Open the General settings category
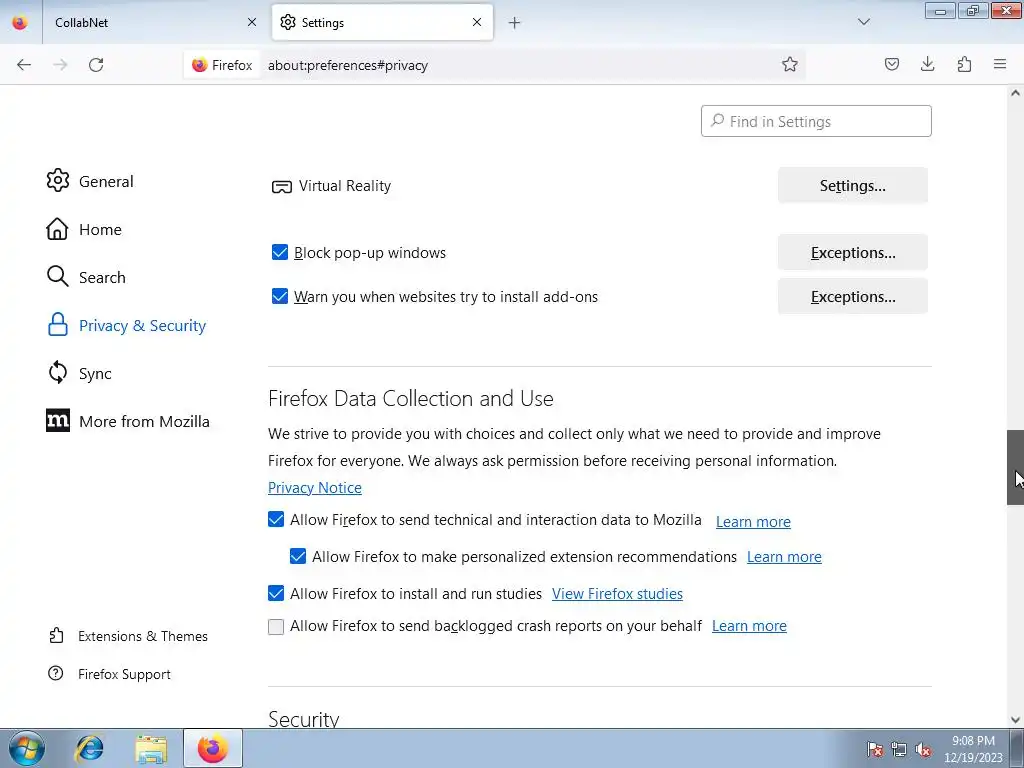1024x768 pixels. pyautogui.click(x=90, y=181)
